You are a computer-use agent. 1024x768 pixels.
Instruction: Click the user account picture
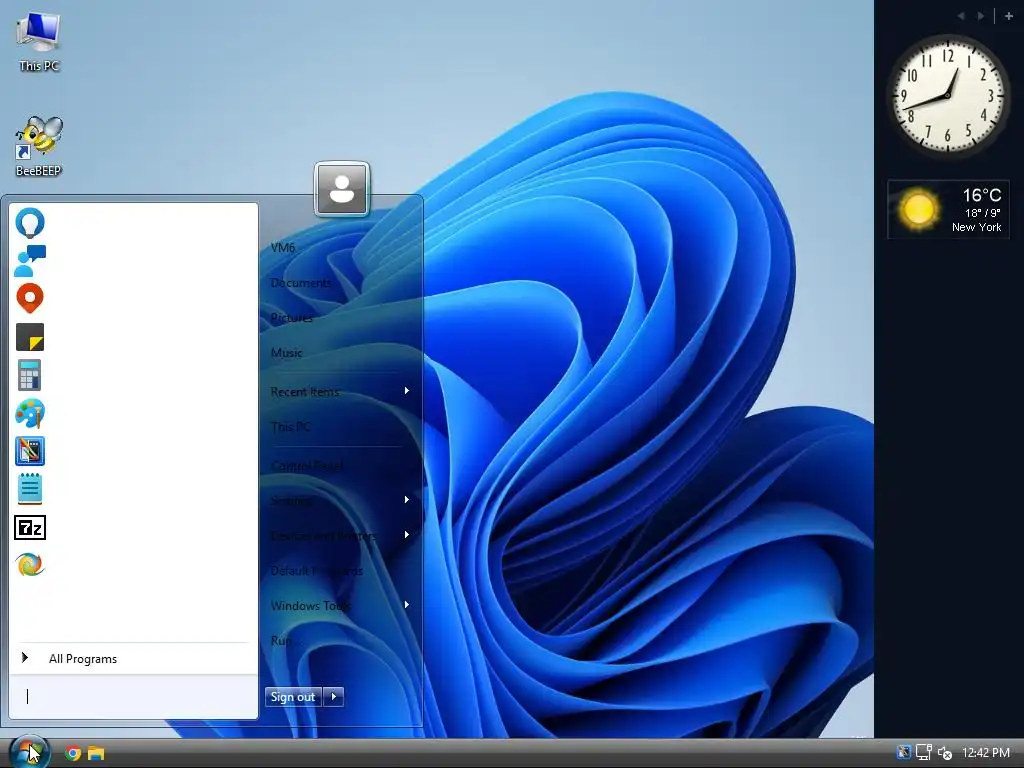(x=342, y=189)
